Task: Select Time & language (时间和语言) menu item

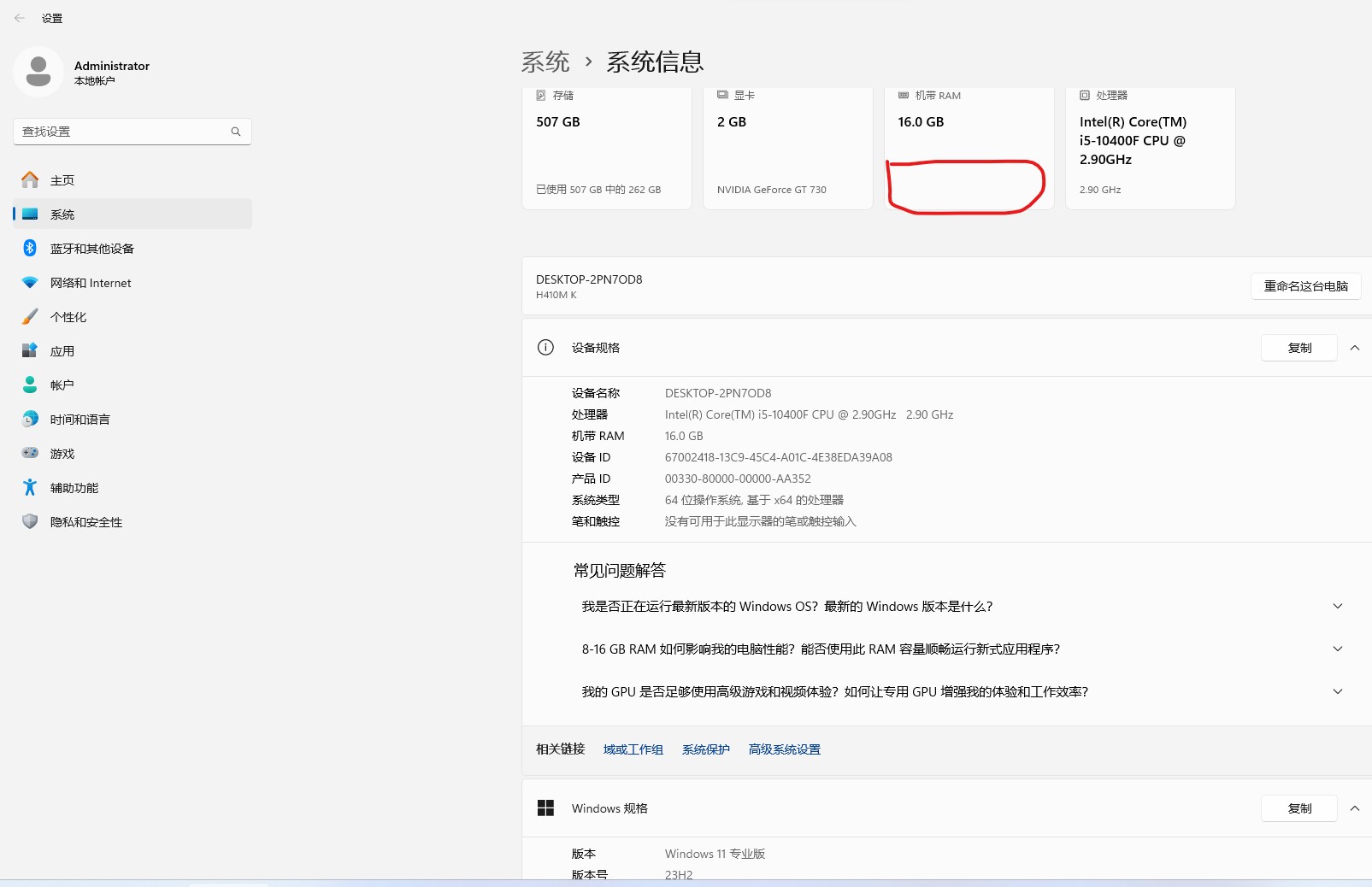Action: (79, 420)
